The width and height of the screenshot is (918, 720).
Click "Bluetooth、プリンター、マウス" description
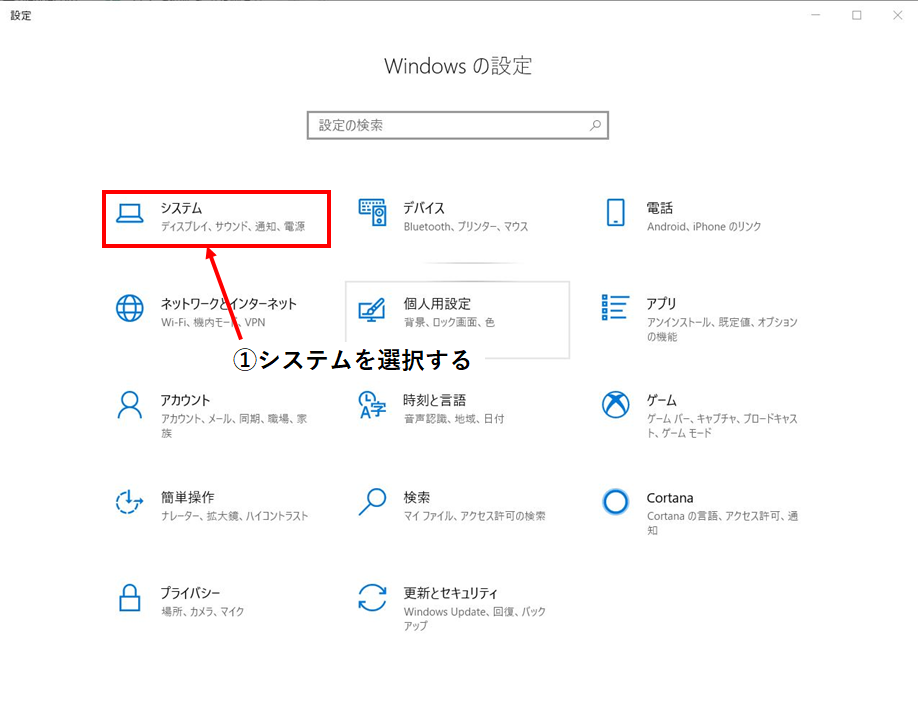point(466,227)
